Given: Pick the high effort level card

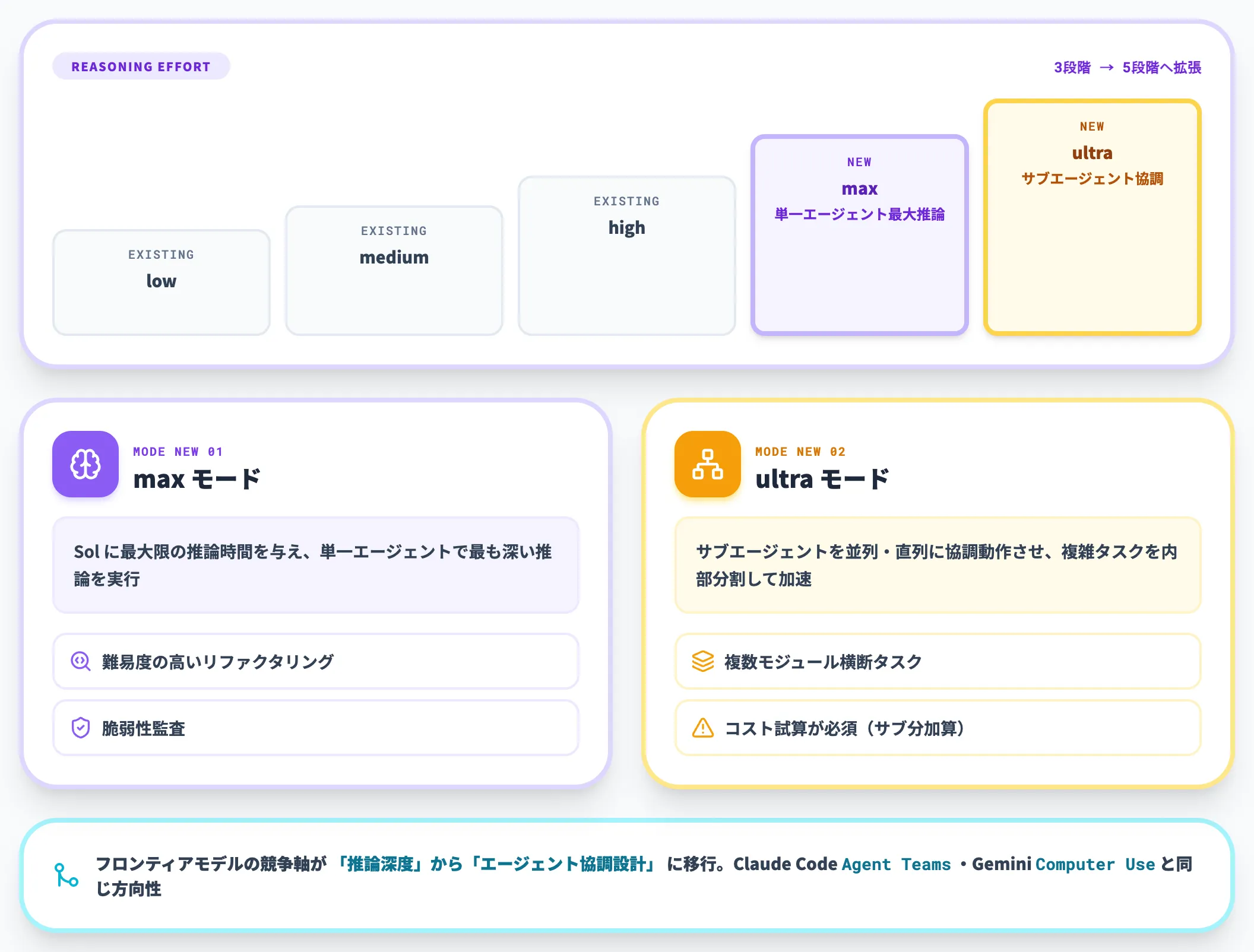Looking at the screenshot, I should [627, 256].
